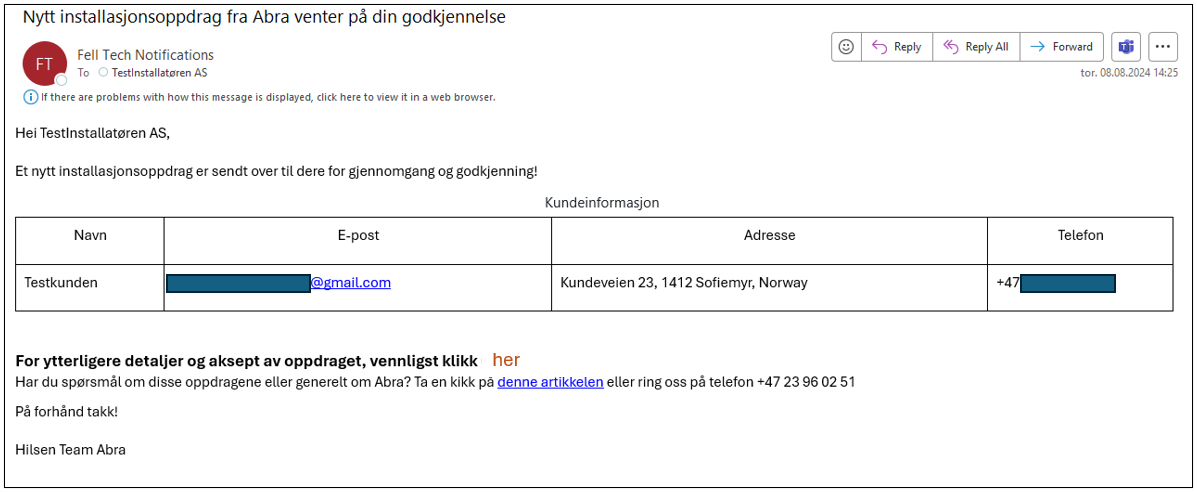Open the more actions ellipsis menu
This screenshot has height=492, width=1197.
[1163, 47]
